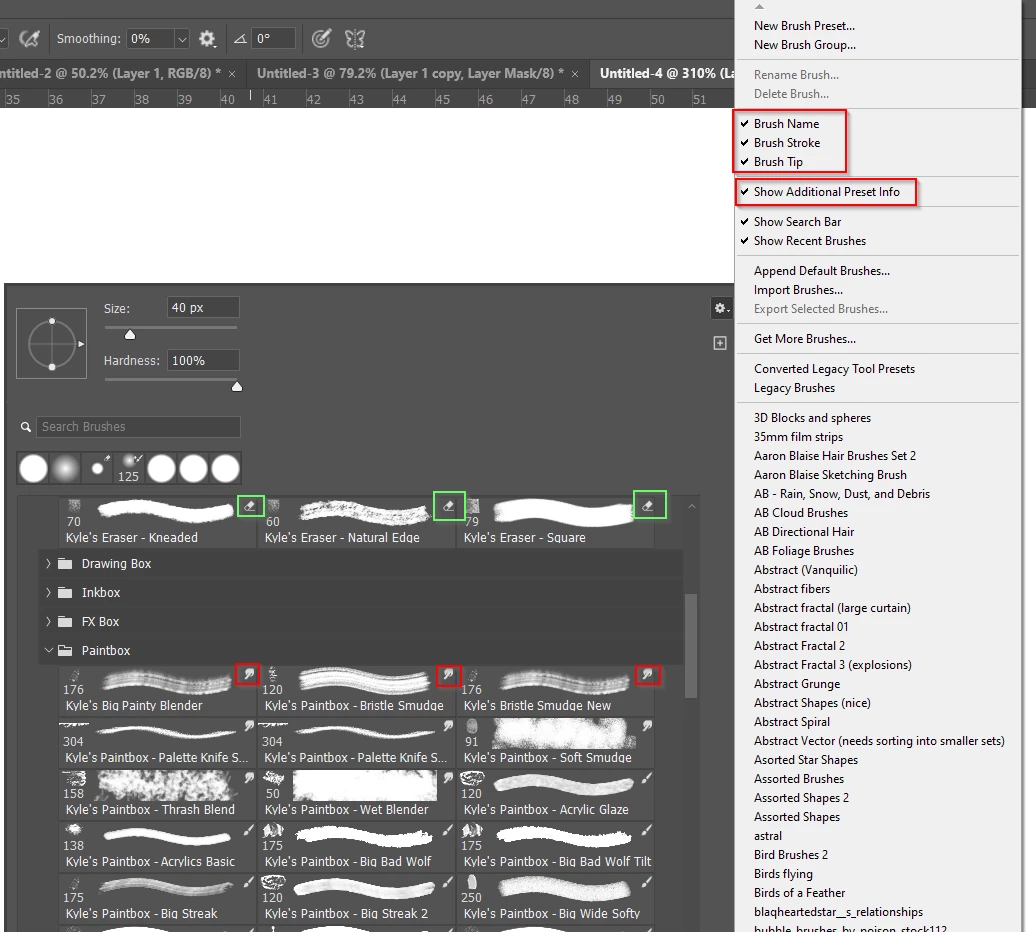Open the smoothing options gear icon
The width and height of the screenshot is (1036, 932).
click(207, 39)
